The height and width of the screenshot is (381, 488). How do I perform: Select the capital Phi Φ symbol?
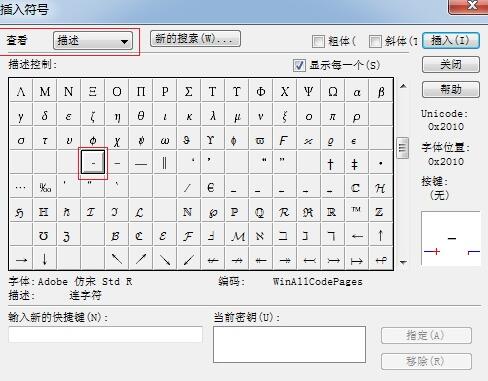click(261, 91)
